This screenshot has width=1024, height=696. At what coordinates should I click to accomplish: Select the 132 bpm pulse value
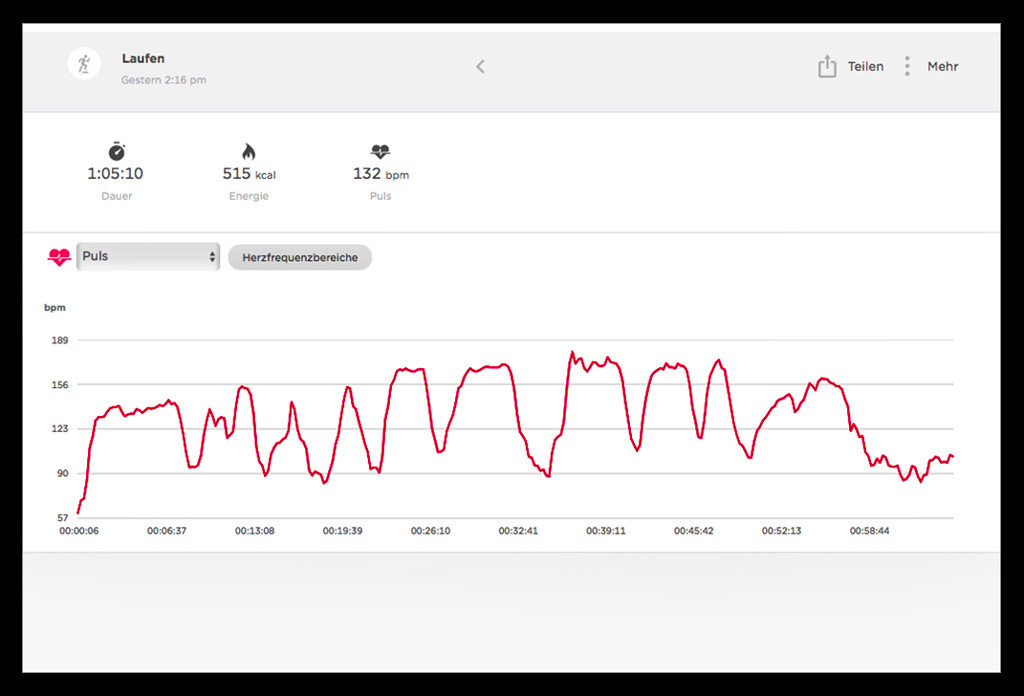click(380, 174)
